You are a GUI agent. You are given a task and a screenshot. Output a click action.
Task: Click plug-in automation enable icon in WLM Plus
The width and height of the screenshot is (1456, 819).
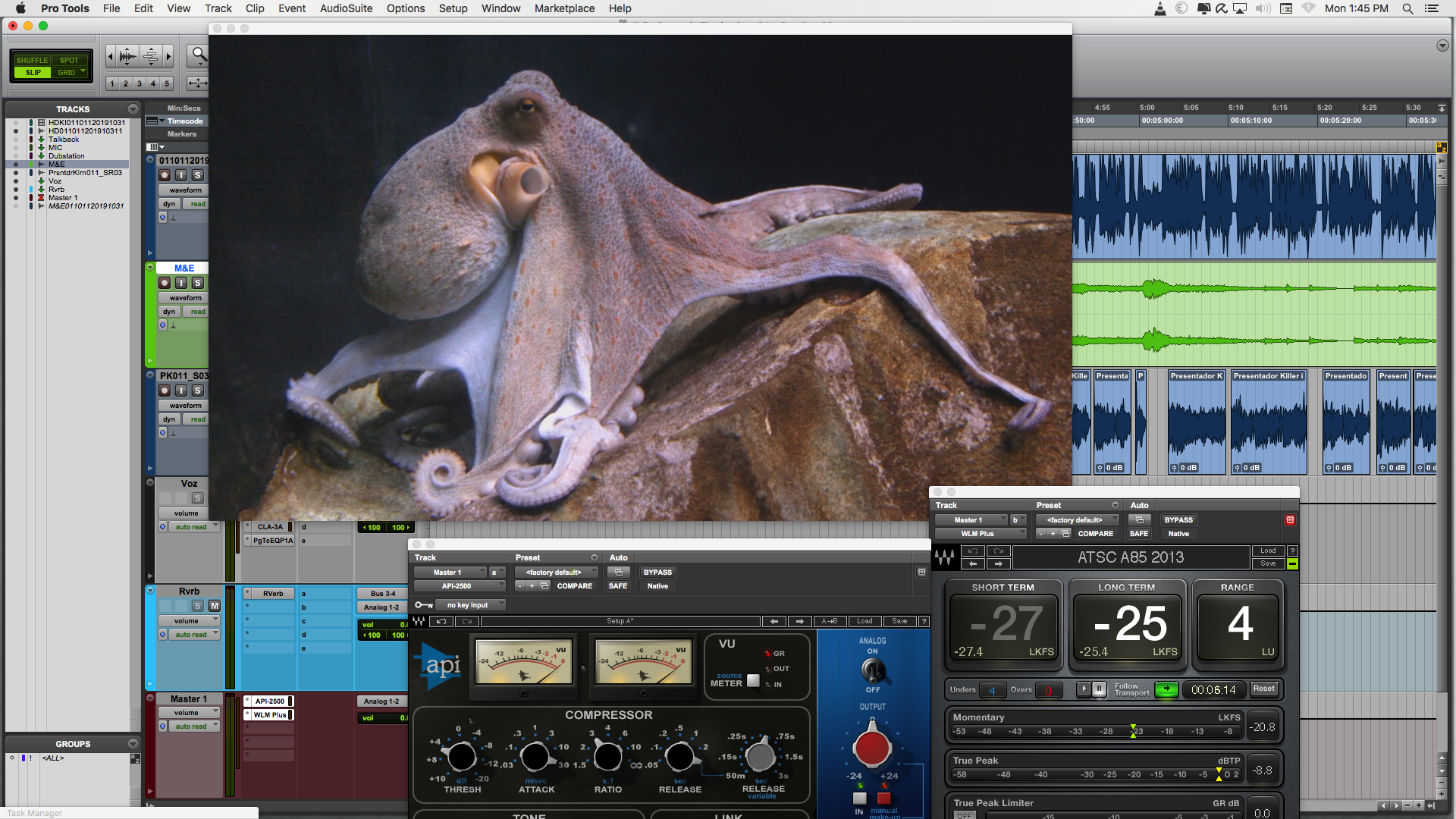(x=1139, y=520)
